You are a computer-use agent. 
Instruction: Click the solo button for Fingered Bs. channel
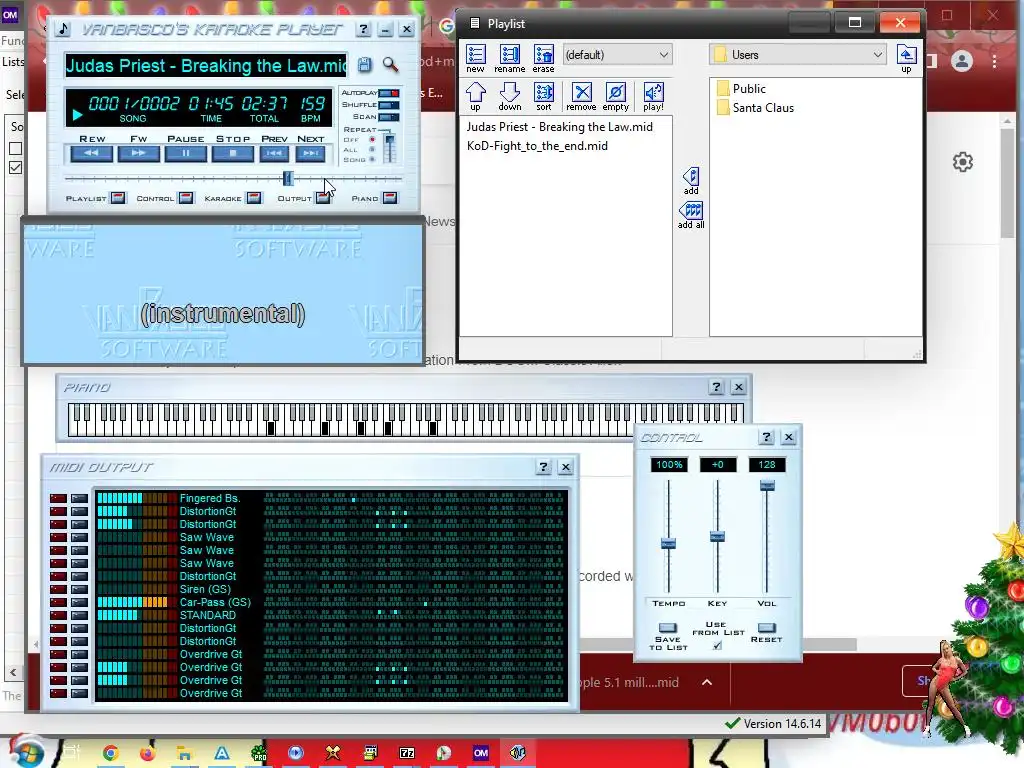click(x=79, y=498)
